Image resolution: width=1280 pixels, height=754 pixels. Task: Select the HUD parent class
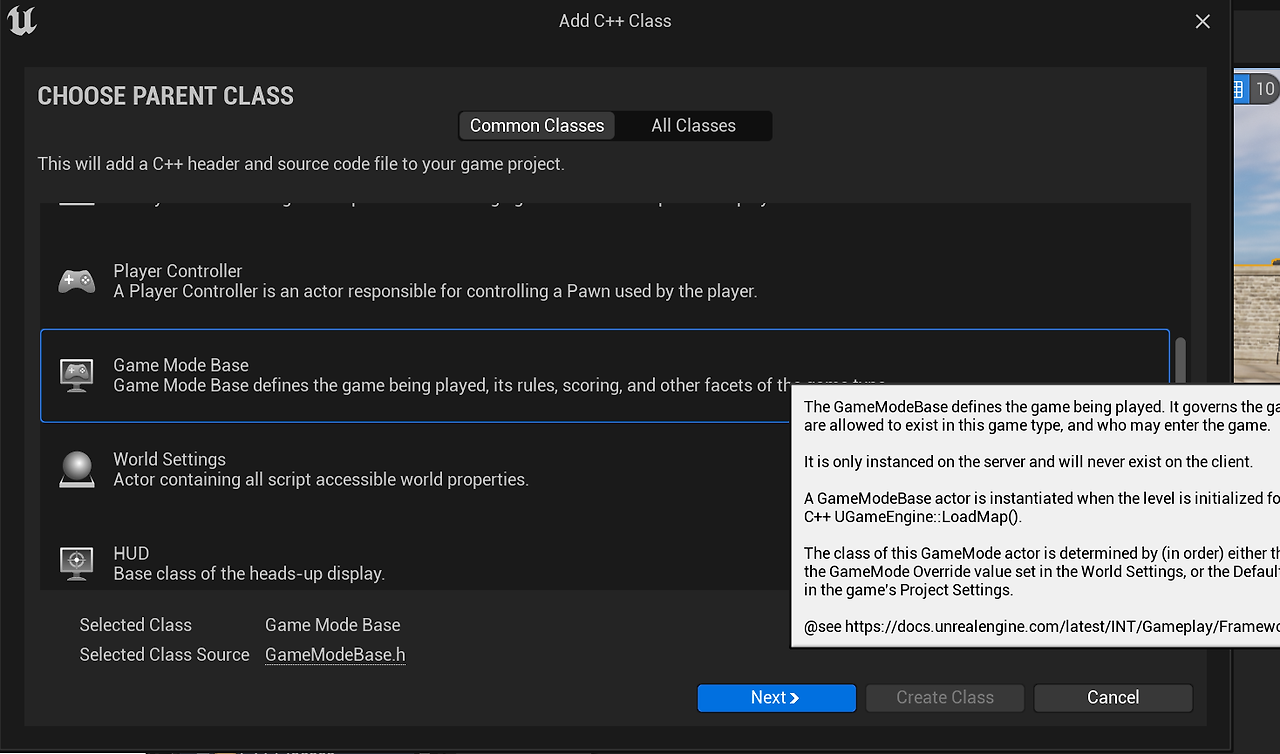[605, 554]
